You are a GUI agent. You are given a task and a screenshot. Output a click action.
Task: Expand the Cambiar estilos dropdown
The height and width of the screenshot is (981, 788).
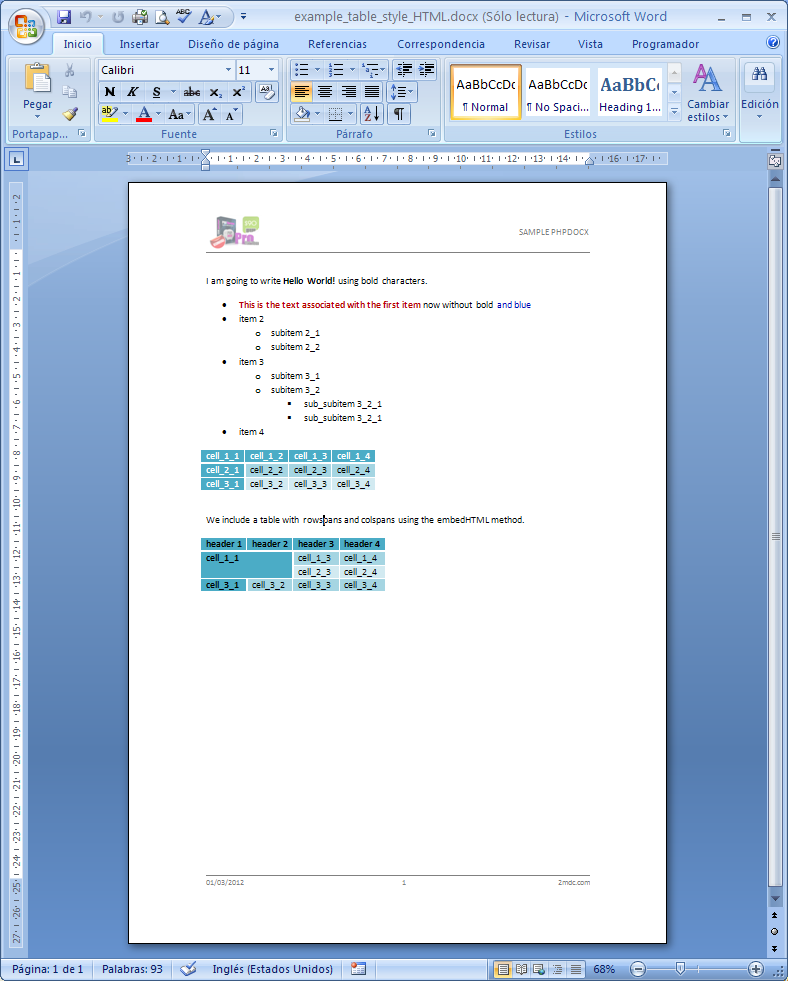708,93
